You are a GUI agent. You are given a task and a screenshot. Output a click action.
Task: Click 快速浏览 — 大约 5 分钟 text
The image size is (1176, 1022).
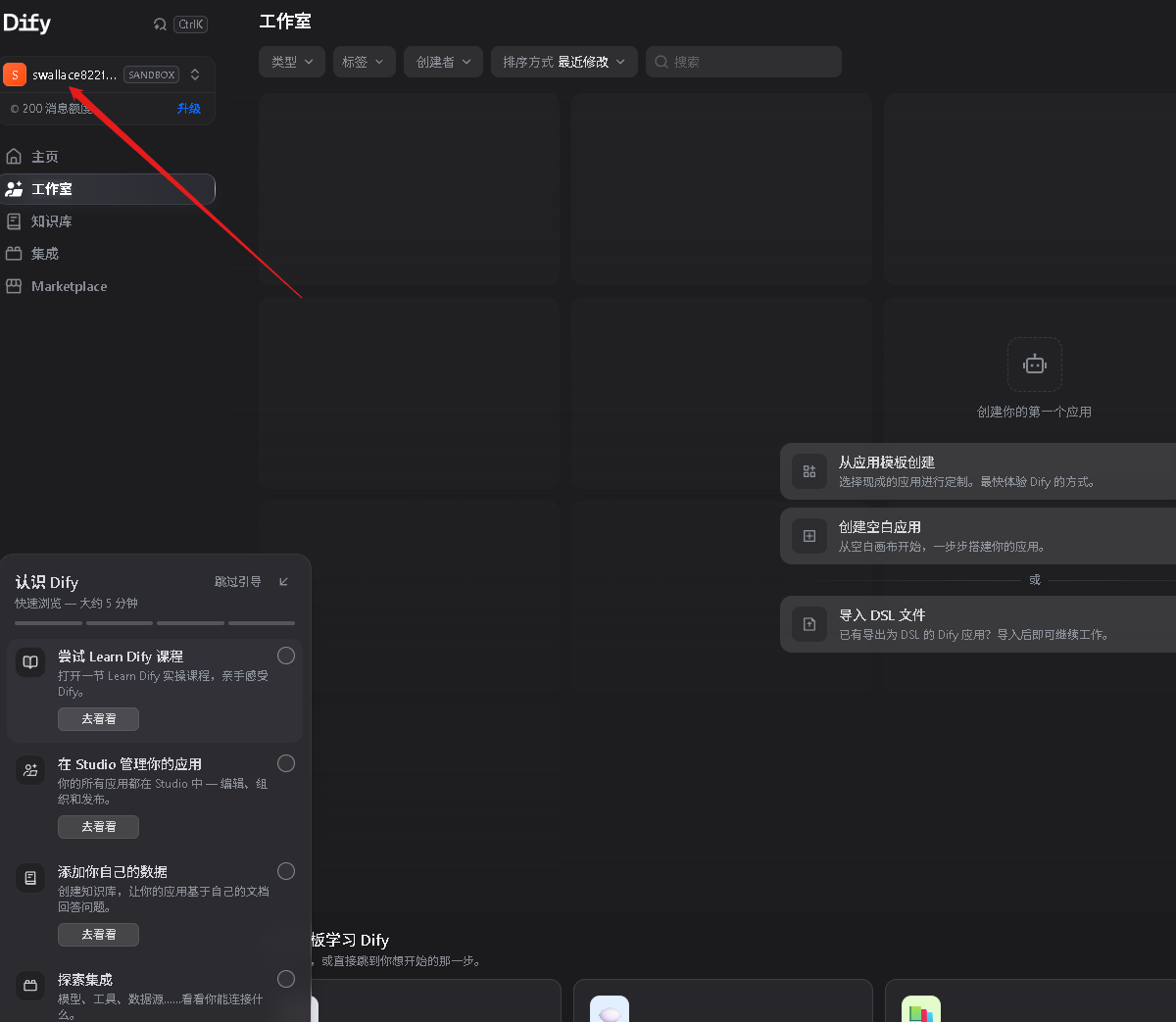[76, 604]
